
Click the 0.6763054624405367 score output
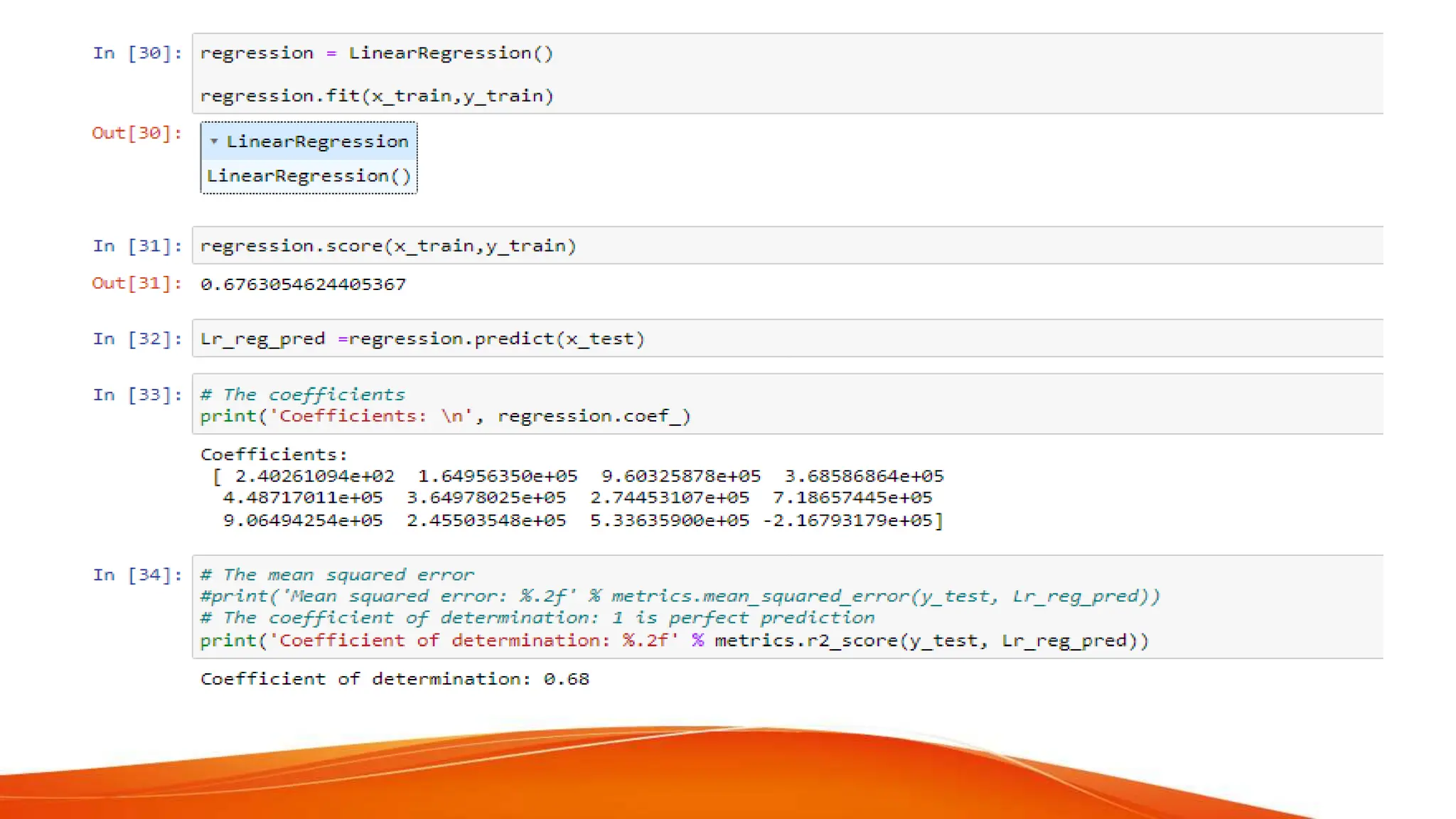tap(303, 284)
